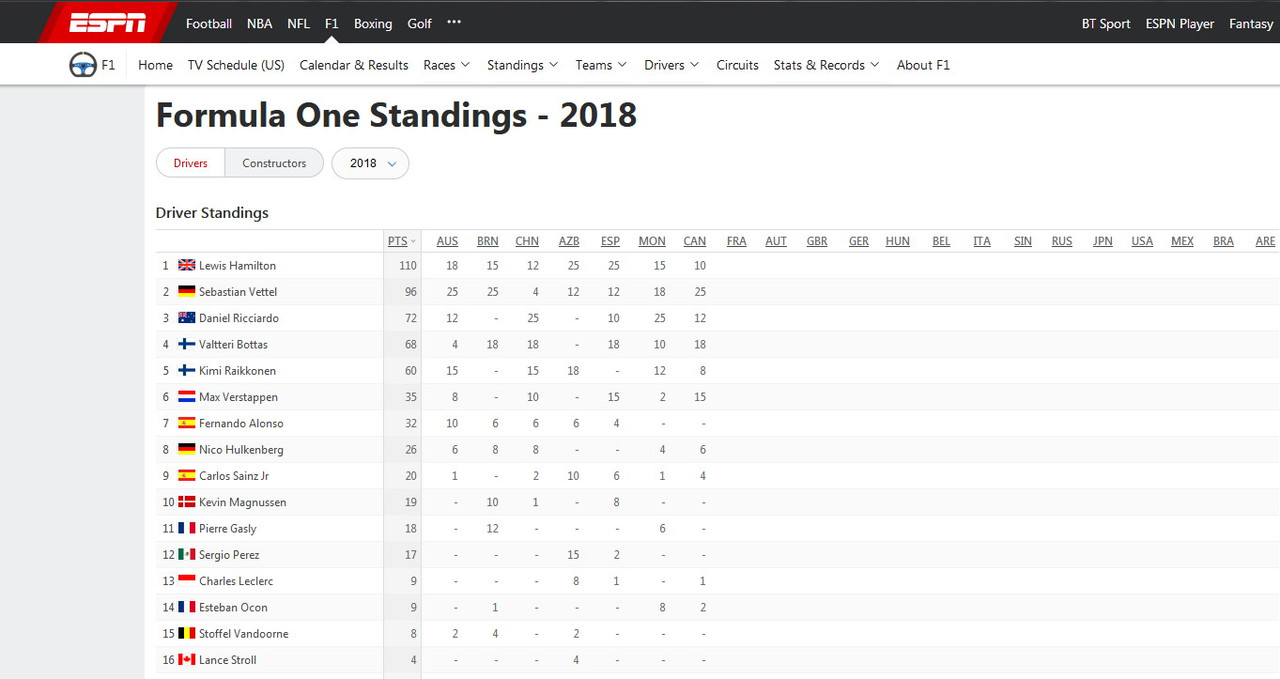
Task: Open the three-dots more sports menu
Action: pos(454,23)
